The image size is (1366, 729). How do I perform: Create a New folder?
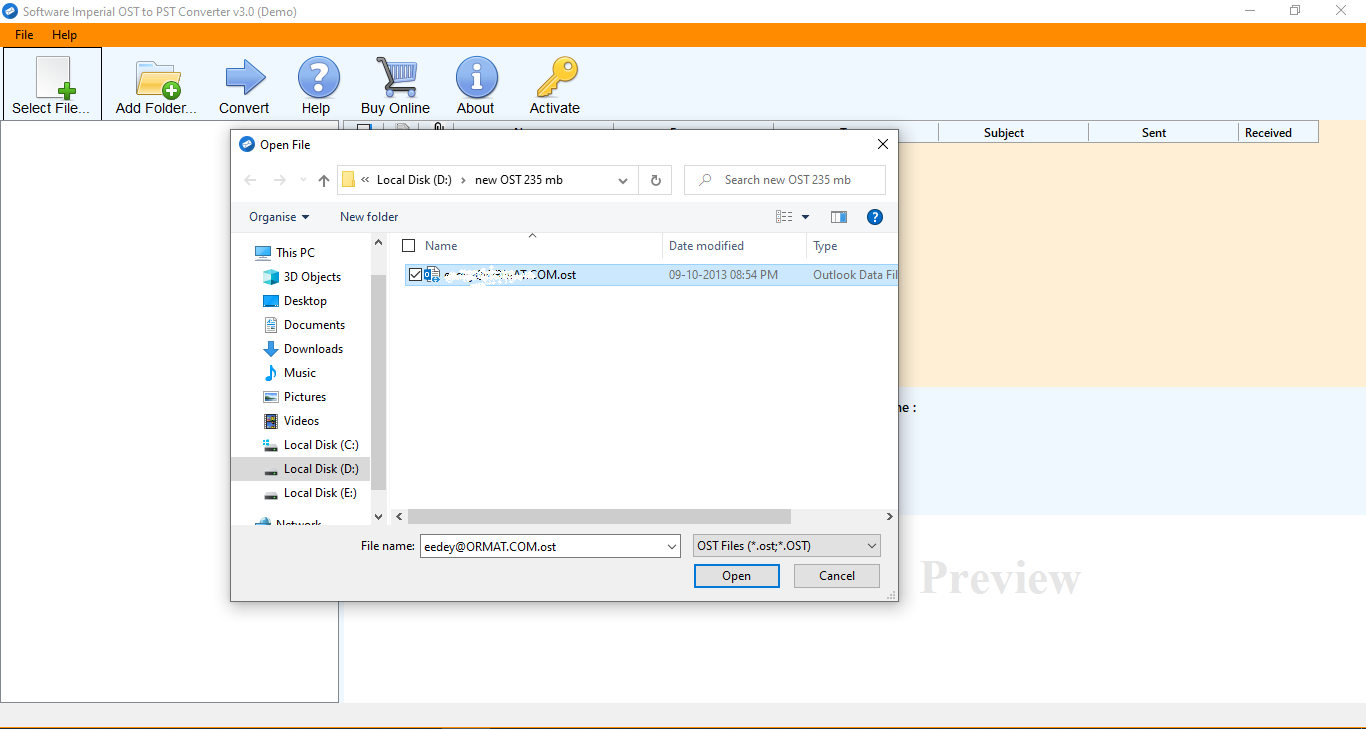[x=369, y=217]
